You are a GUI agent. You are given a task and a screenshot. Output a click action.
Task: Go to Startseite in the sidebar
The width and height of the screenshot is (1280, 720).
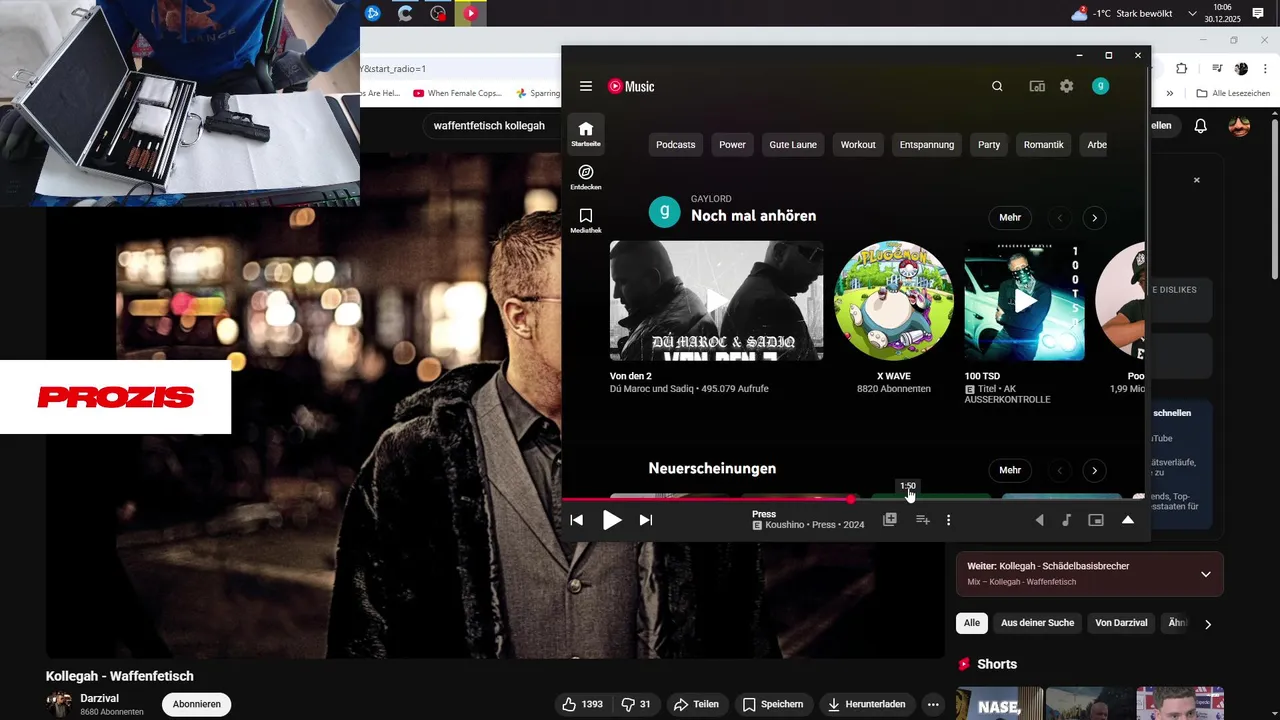tap(586, 134)
